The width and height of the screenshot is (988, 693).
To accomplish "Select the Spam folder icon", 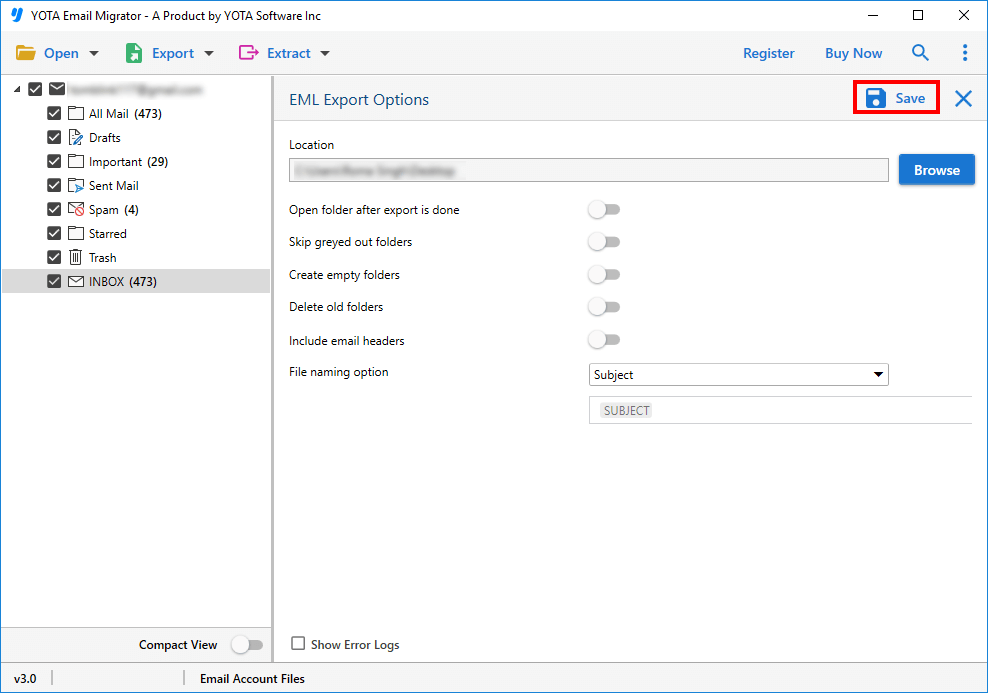I will 76,210.
